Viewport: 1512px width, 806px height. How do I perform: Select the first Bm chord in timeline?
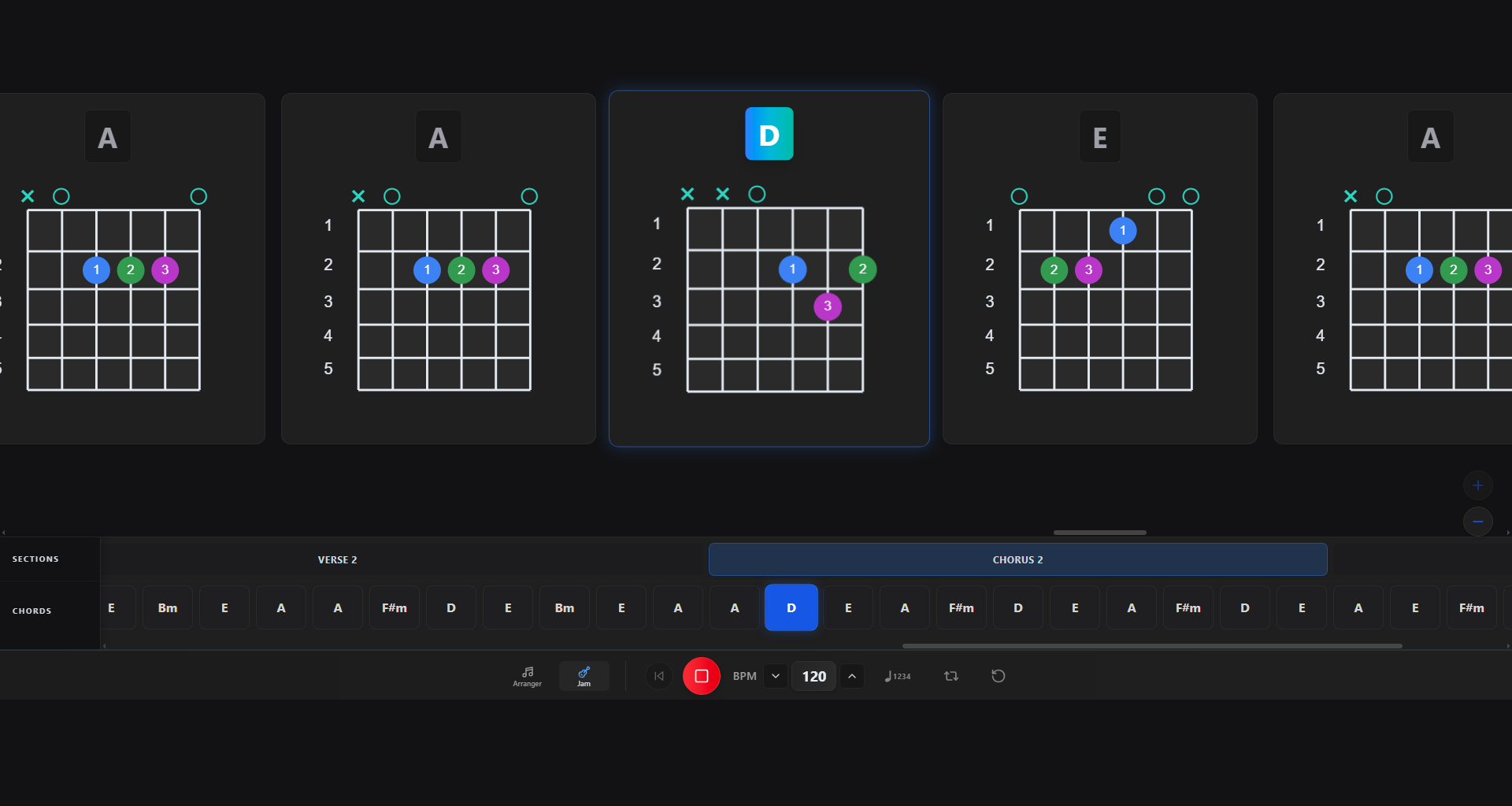(168, 607)
